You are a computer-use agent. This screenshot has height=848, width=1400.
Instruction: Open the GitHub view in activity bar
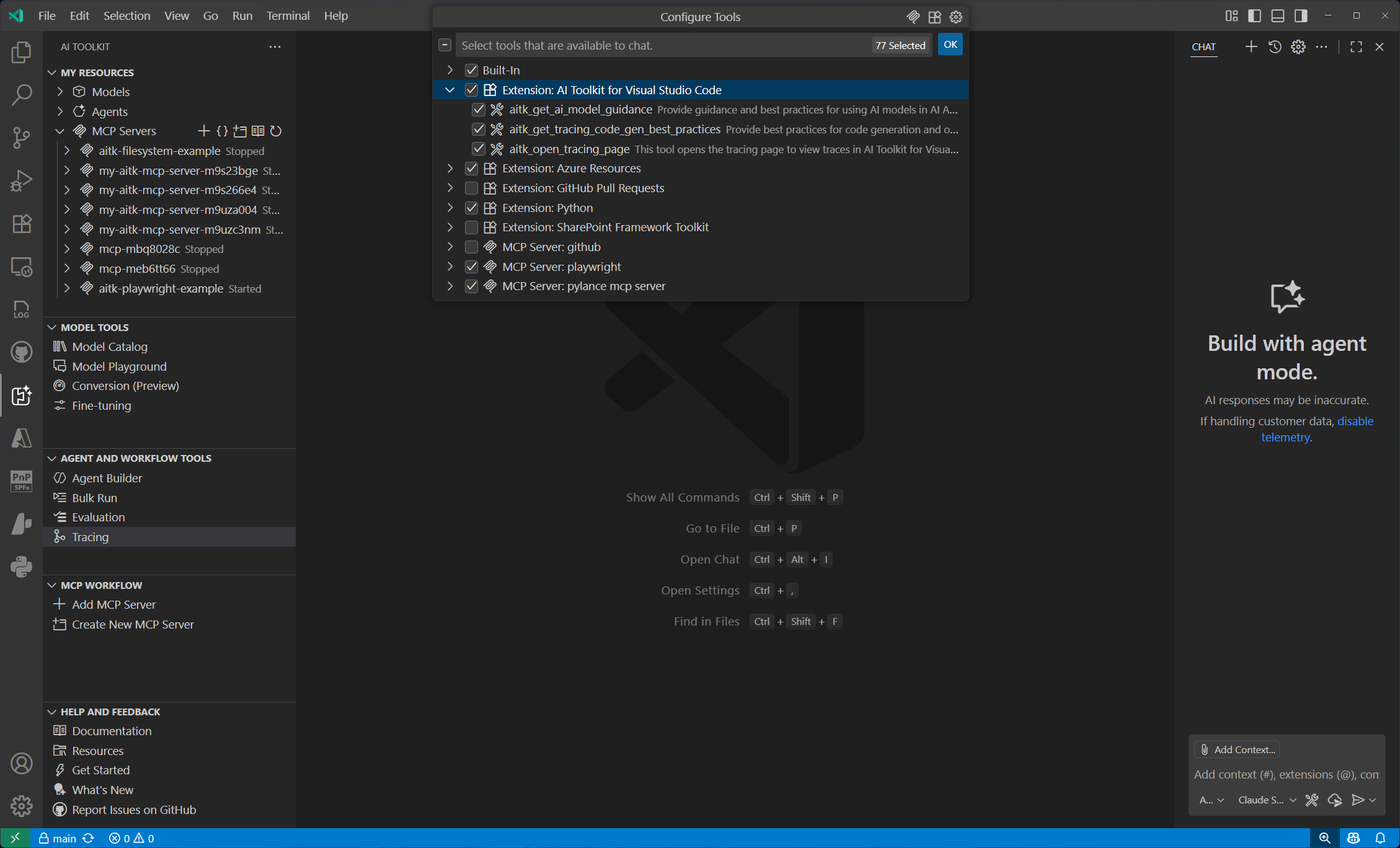(x=22, y=352)
